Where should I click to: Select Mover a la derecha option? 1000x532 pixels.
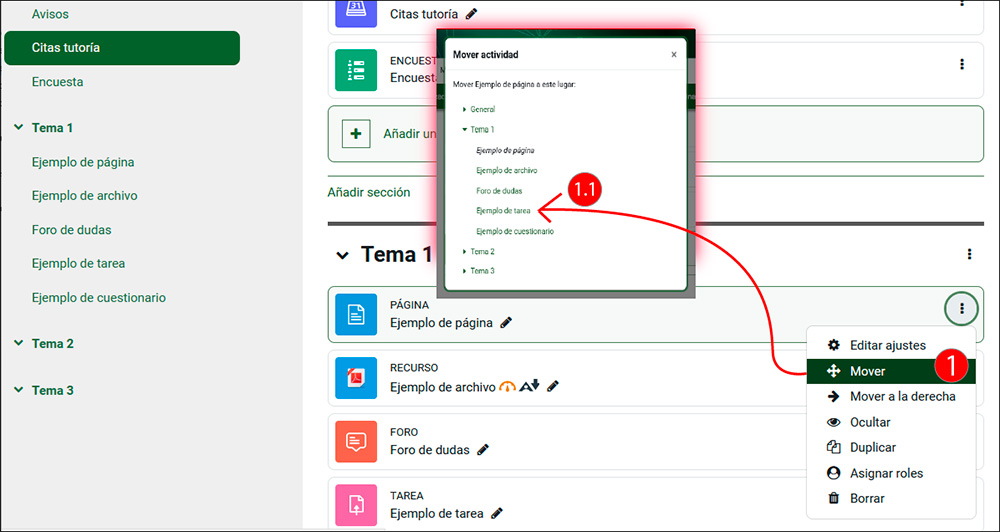coord(891,397)
